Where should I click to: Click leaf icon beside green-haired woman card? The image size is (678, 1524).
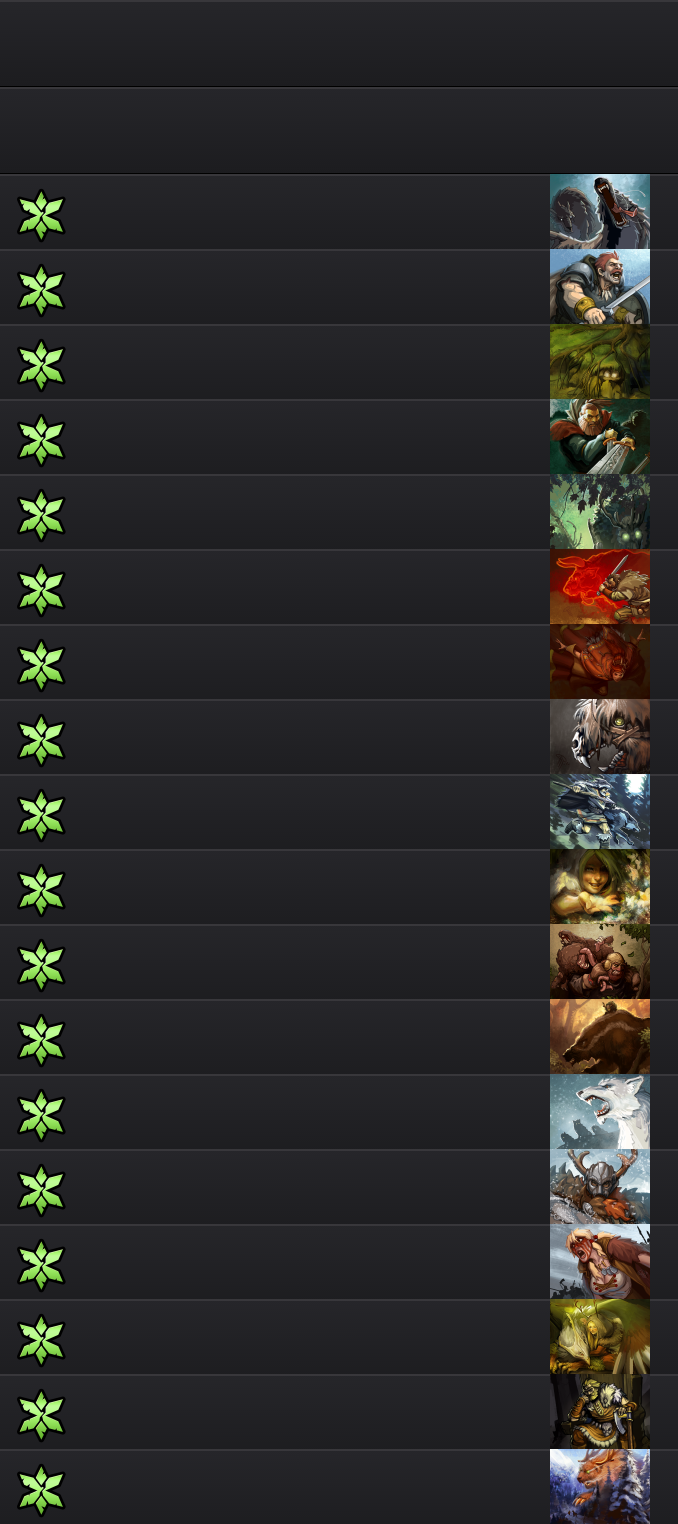click(x=41, y=891)
